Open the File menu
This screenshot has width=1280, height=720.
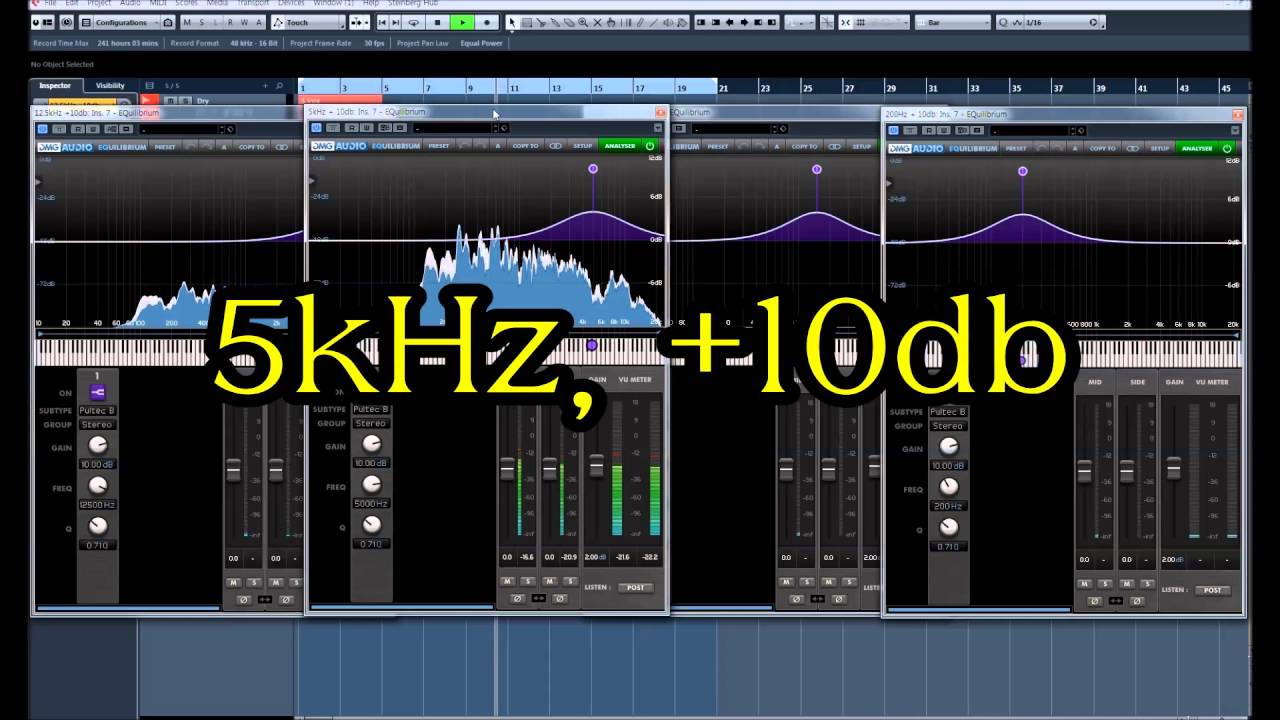click(x=50, y=3)
